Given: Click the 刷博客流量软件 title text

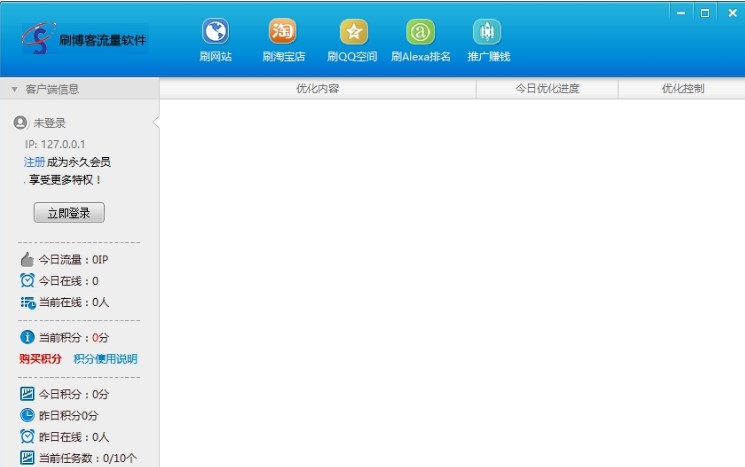Looking at the screenshot, I should click(x=103, y=40).
